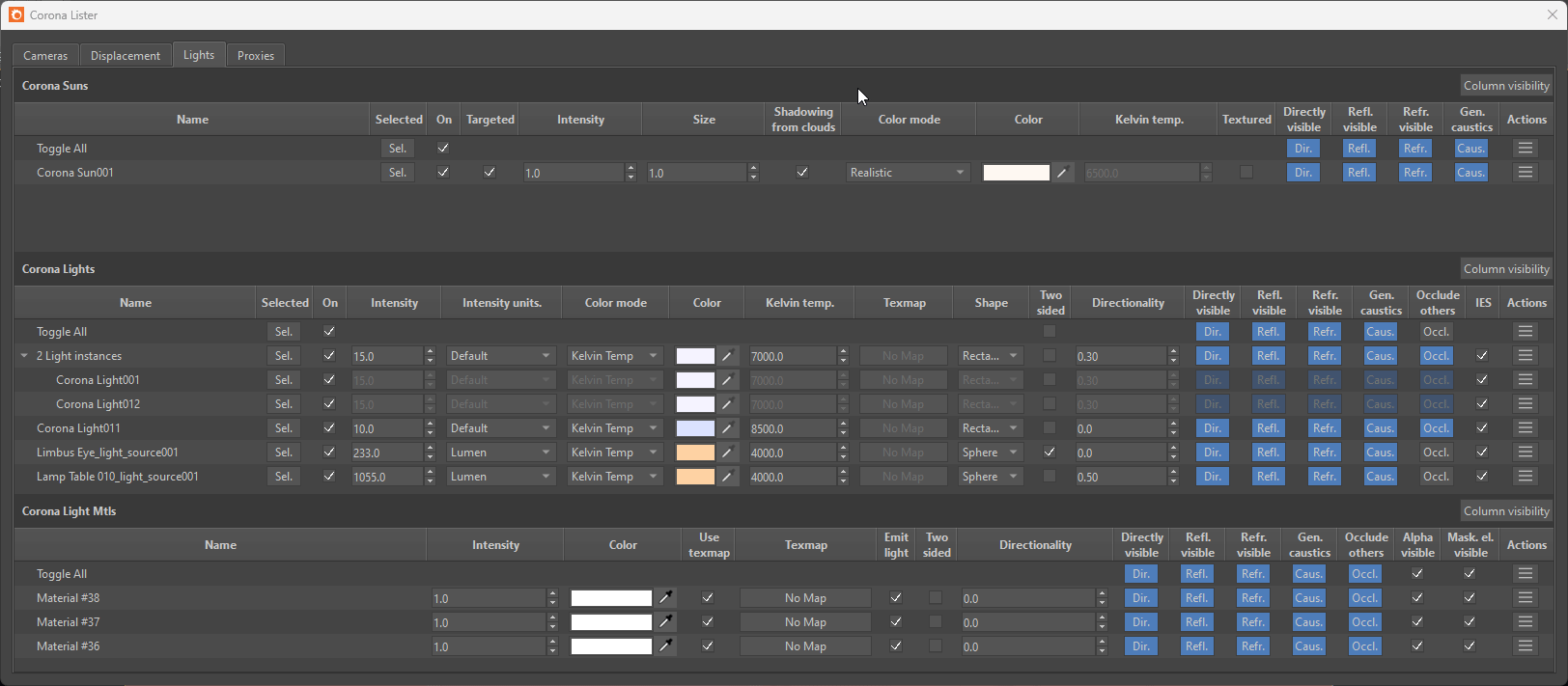Collapse the 2 Light instances group
Screen dimensions: 1568x686
click(x=24, y=356)
